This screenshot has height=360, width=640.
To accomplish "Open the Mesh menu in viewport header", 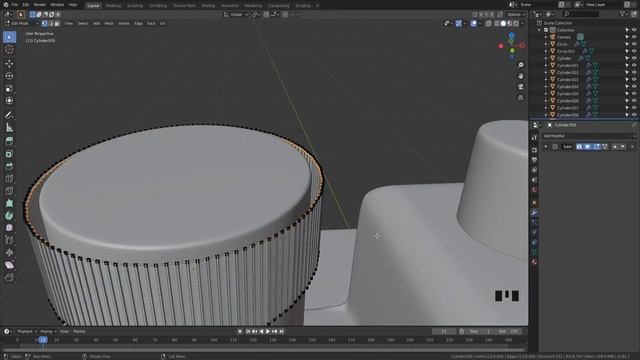I will coord(109,23).
